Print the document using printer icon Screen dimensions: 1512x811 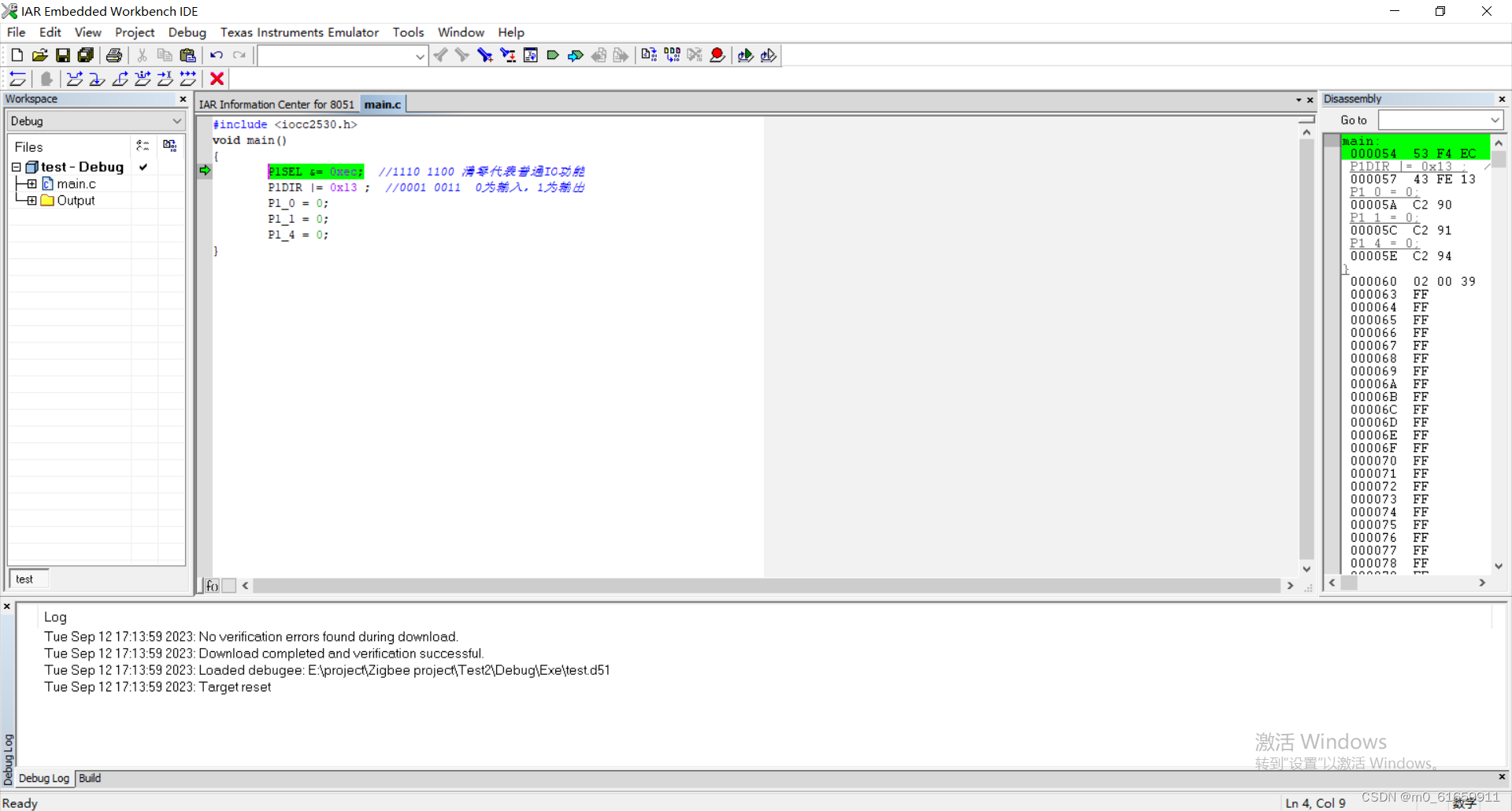[x=114, y=55]
